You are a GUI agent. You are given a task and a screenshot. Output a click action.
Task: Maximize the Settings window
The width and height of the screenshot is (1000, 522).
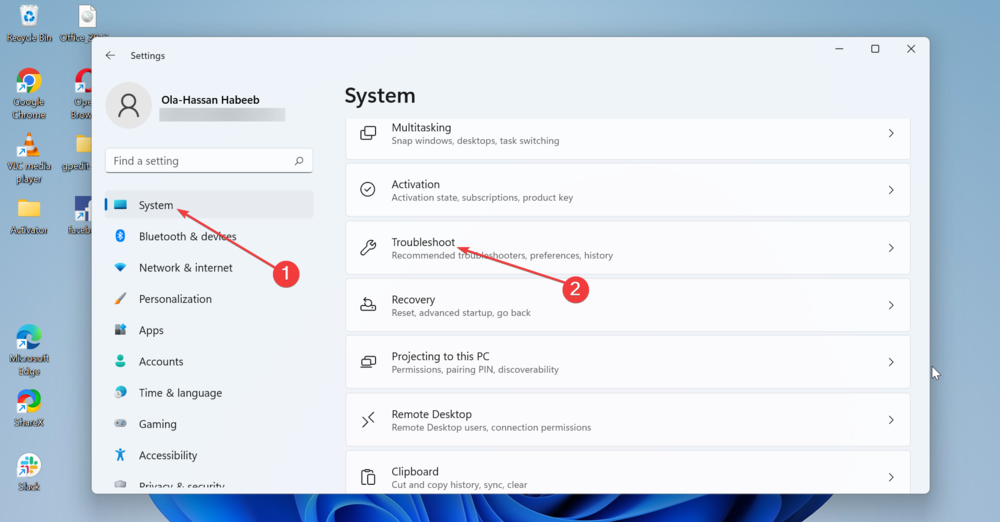click(875, 49)
